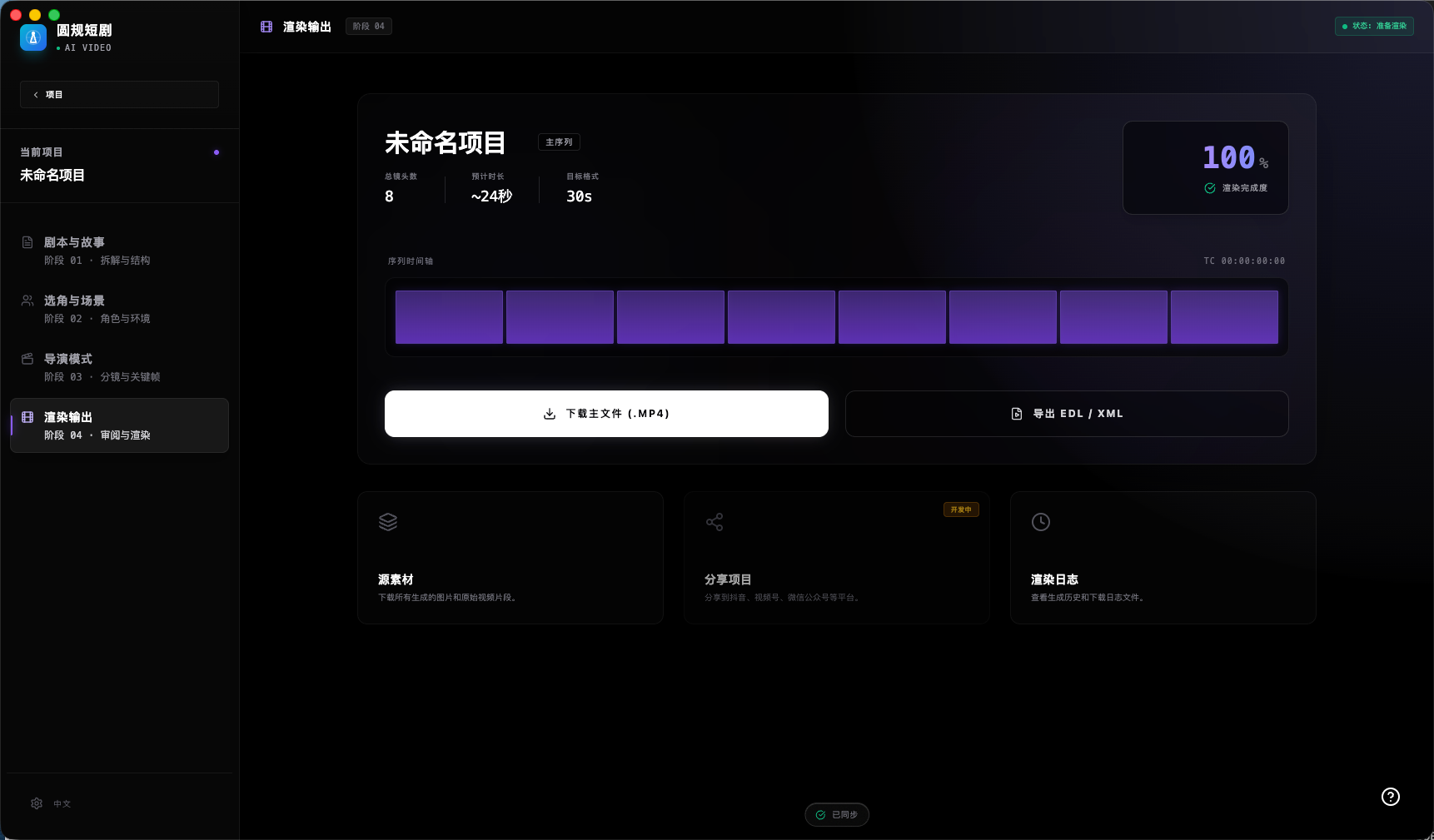The image size is (1434, 840).
Task: Select the 选角与场景 casting icon
Action: [x=27, y=301]
